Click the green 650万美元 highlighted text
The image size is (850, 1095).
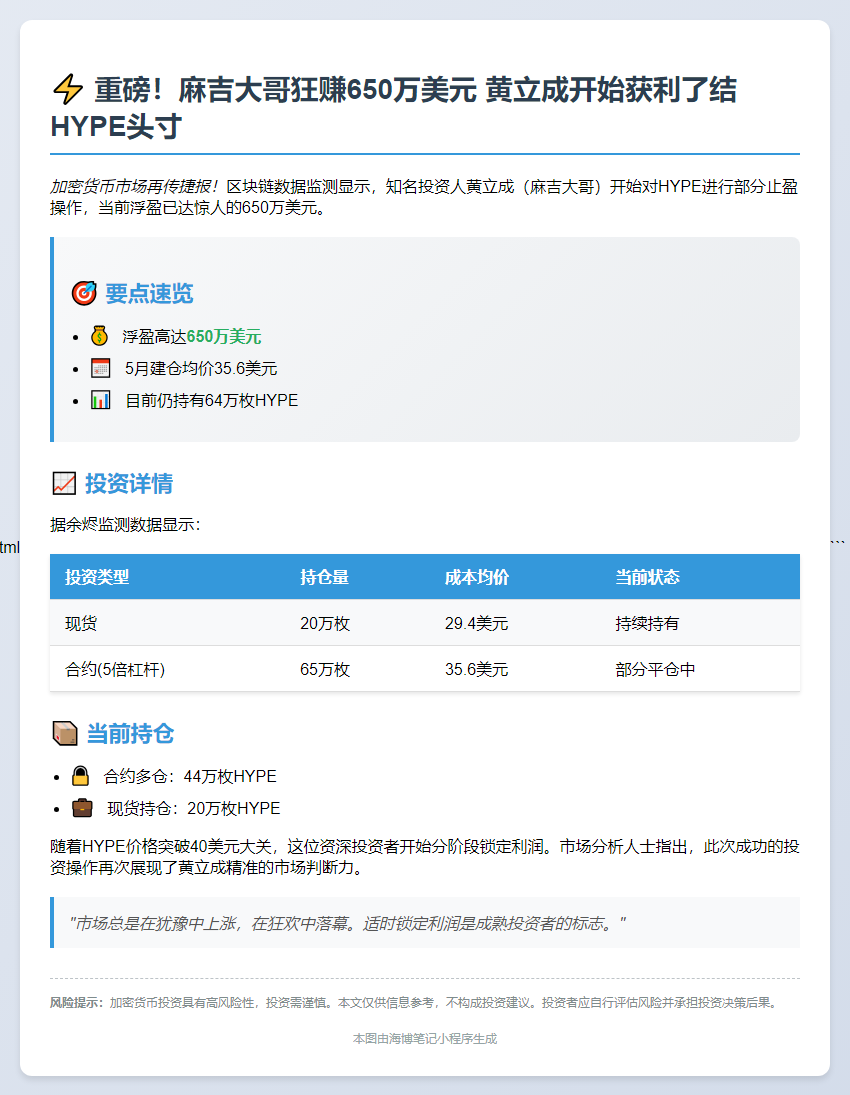tap(224, 337)
